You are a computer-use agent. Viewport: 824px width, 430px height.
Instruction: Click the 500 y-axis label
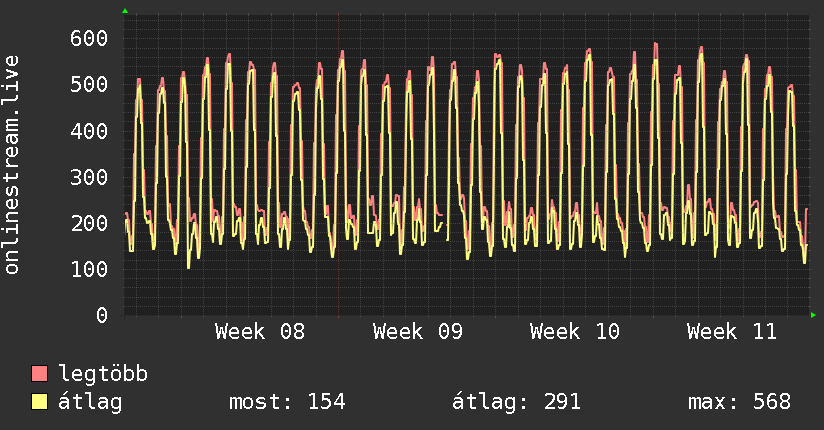[x=89, y=84]
